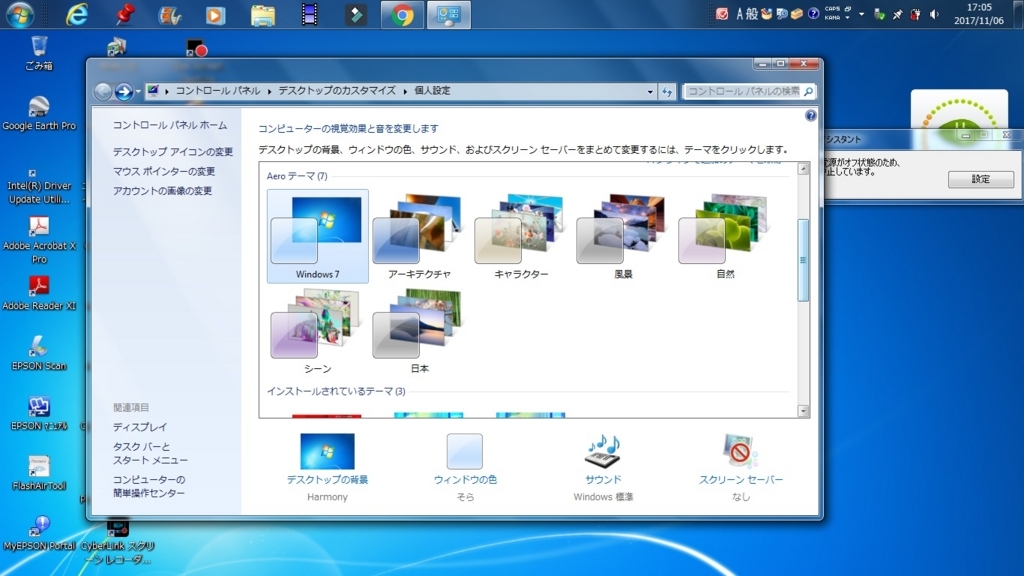Open デスクトップの背景 settings icon
1024x576 pixels.
pos(327,451)
